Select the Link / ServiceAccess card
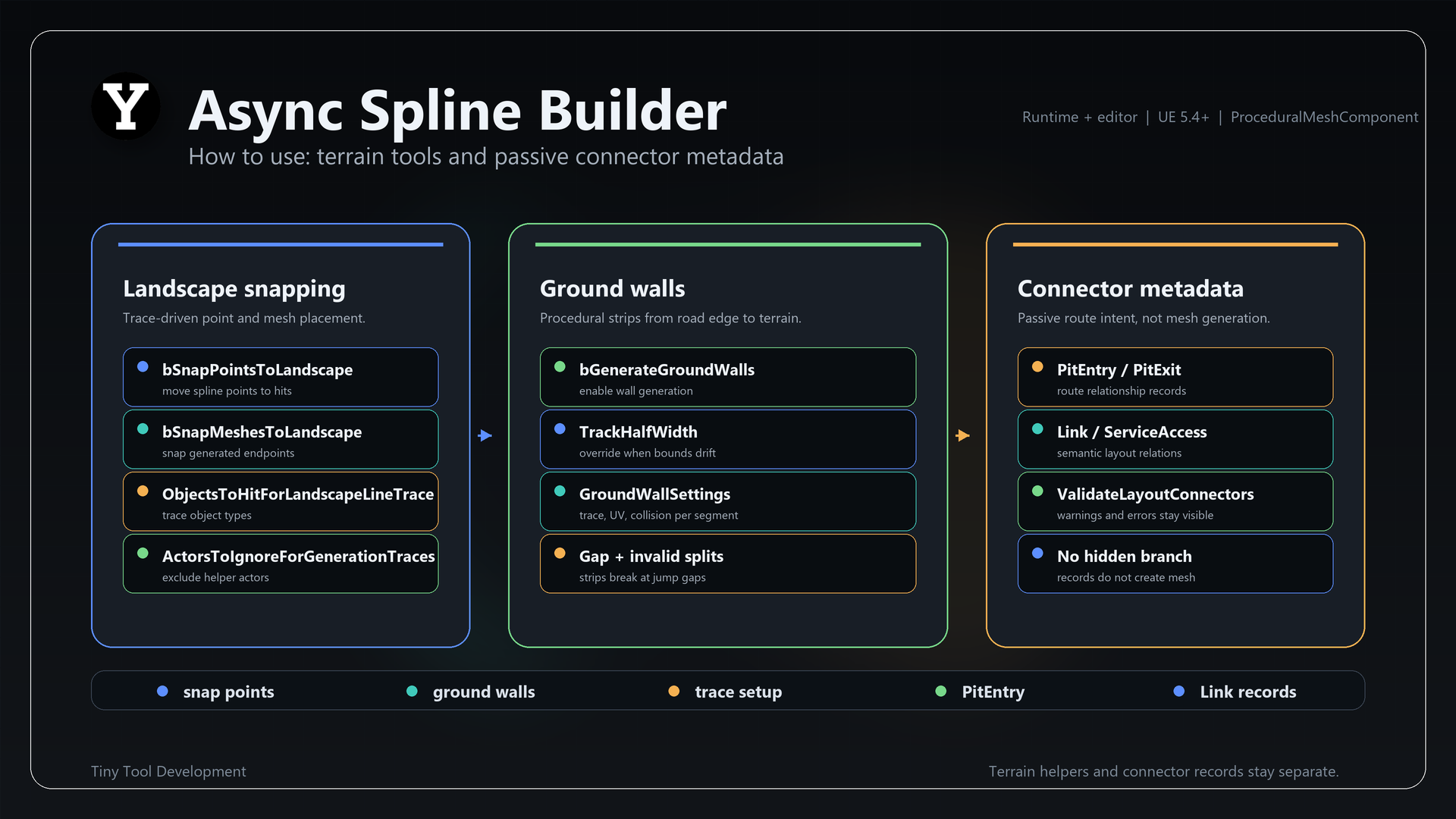1456x819 pixels. (x=1175, y=439)
